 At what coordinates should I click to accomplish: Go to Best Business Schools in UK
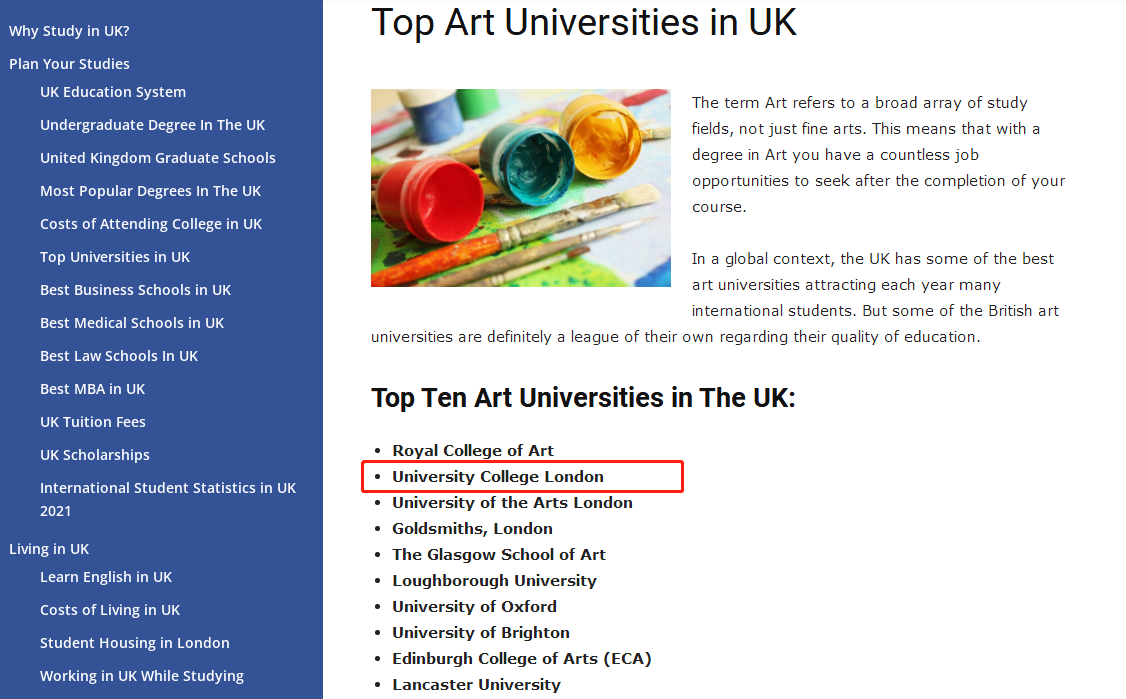click(x=135, y=290)
